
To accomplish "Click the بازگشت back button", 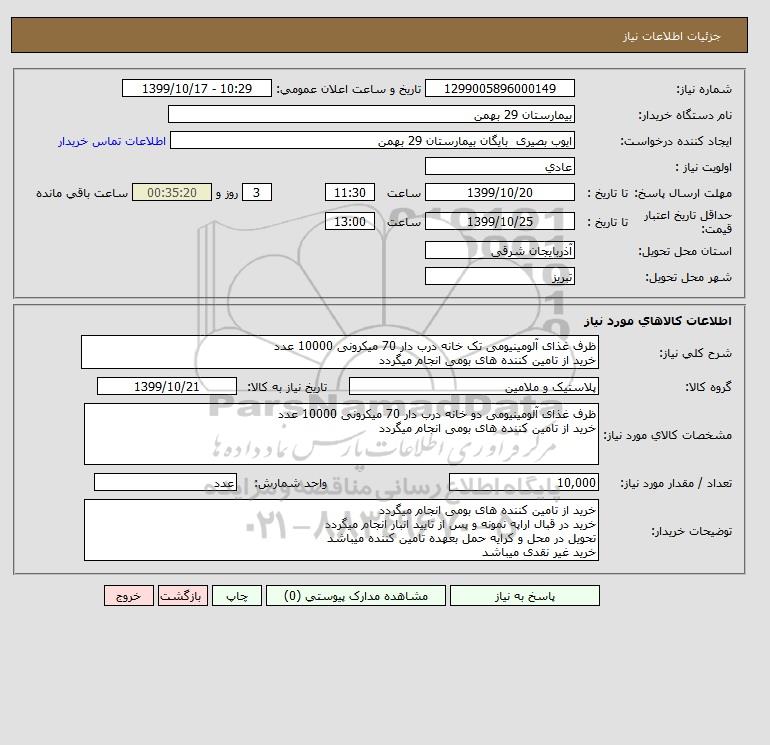I will [183, 596].
